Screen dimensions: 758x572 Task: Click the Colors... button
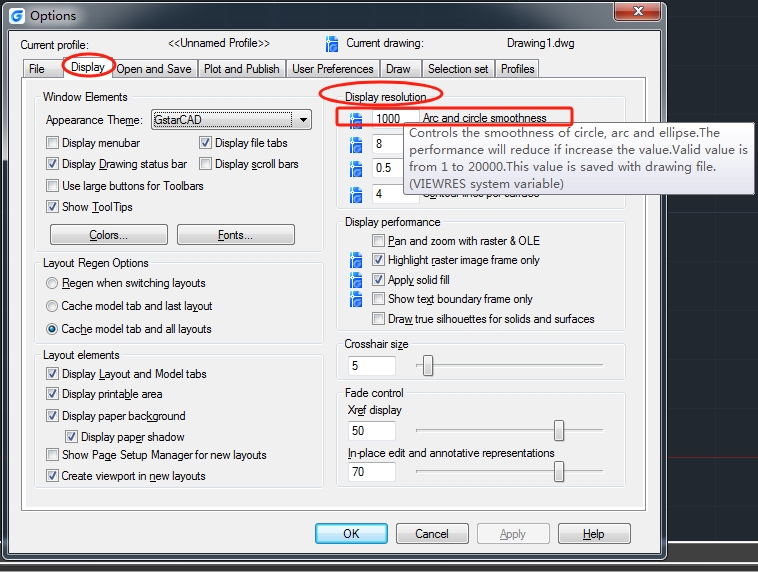click(x=108, y=235)
